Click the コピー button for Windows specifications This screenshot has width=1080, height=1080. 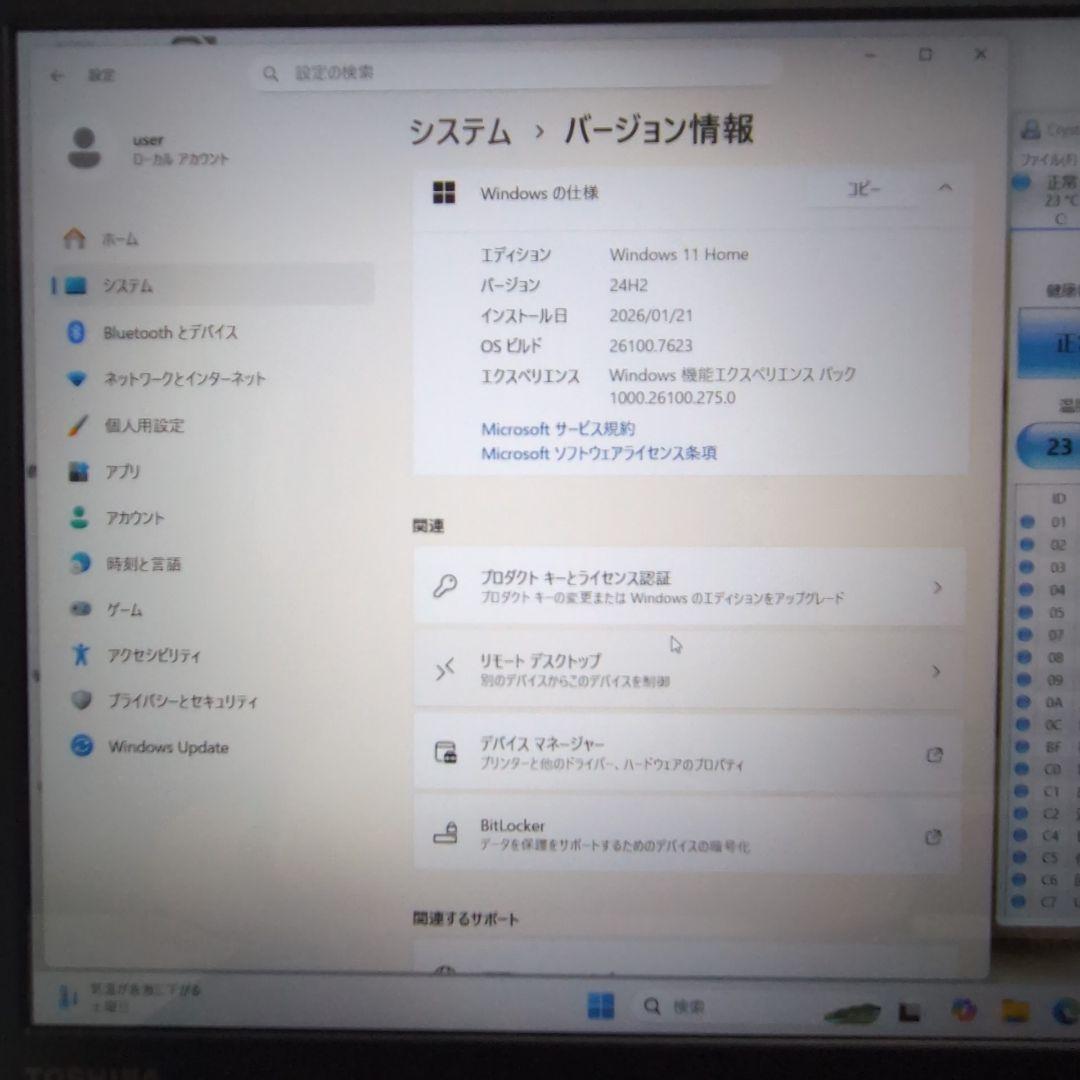(x=865, y=188)
